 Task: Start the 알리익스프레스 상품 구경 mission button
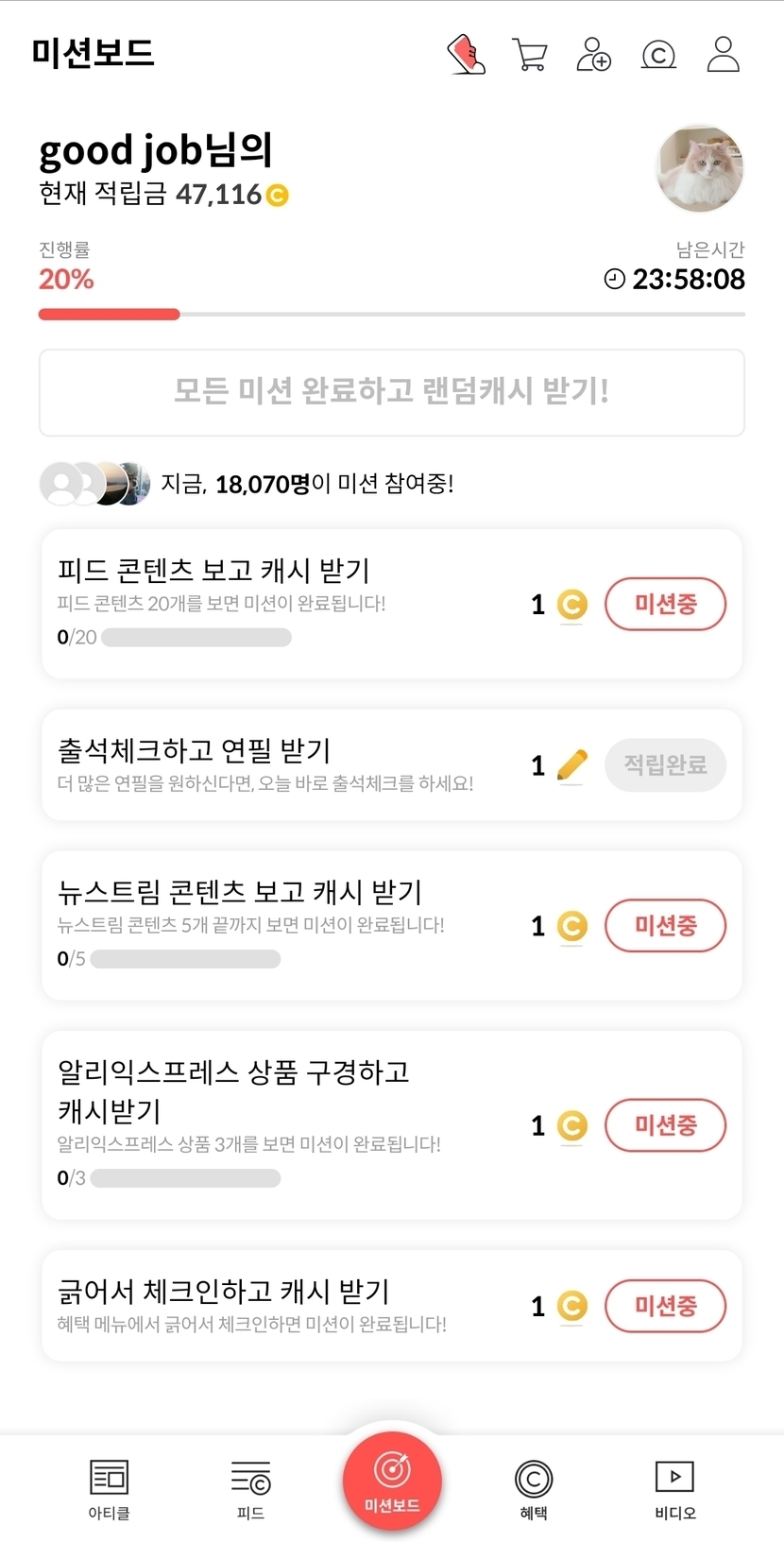665,1125
